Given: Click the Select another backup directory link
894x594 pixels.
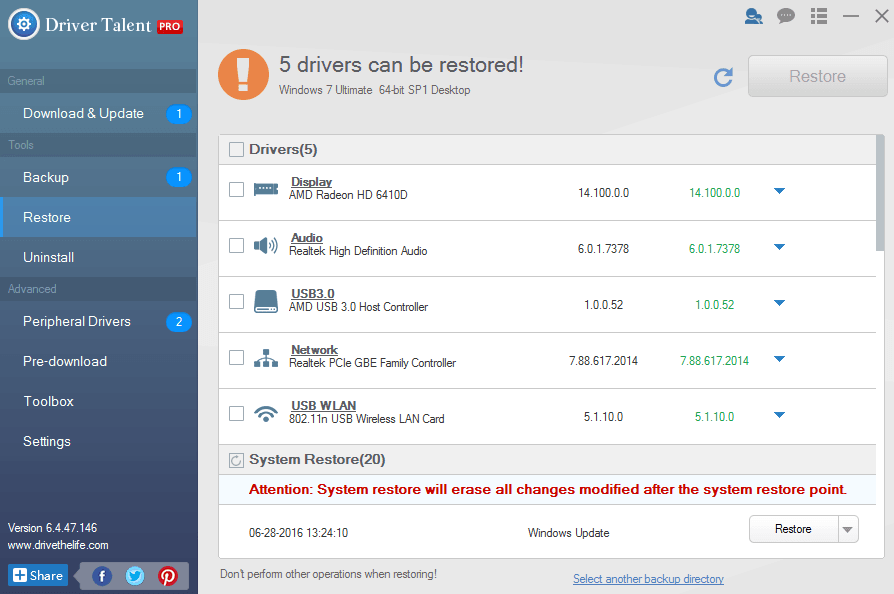Looking at the screenshot, I should (x=648, y=579).
